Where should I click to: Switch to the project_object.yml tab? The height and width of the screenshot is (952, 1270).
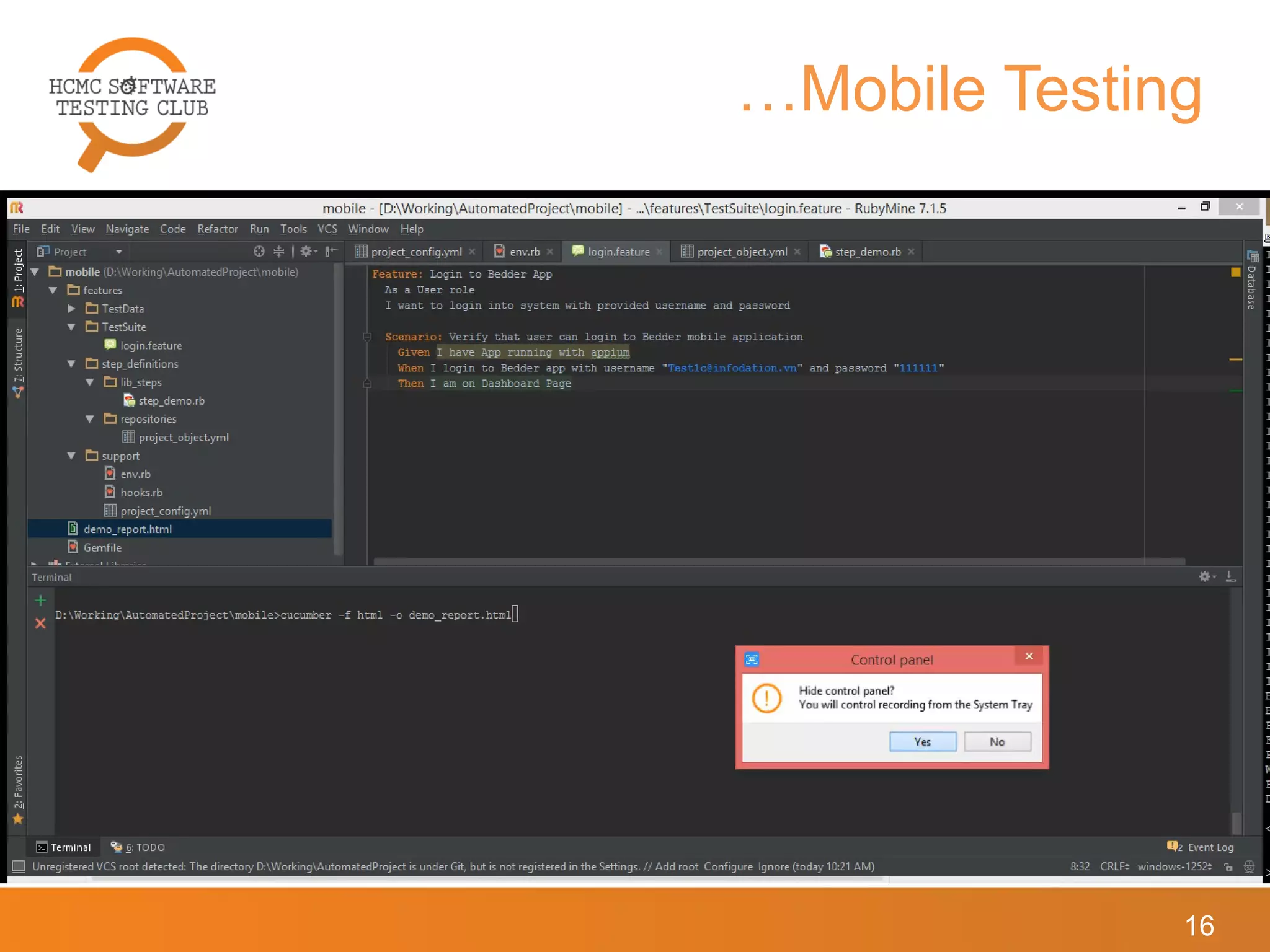tap(742, 252)
